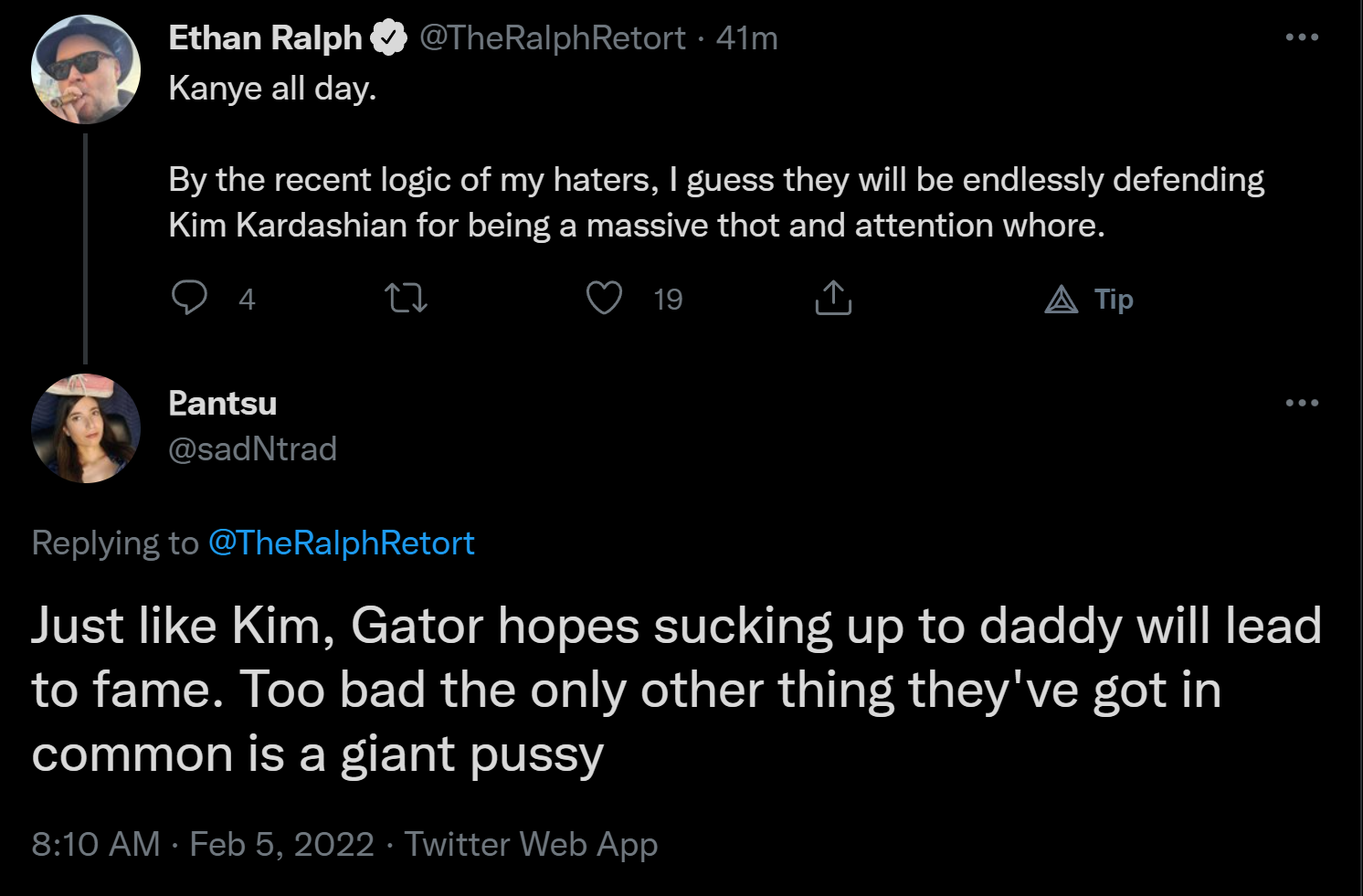Open the share tweet icon
The height and width of the screenshot is (896, 1363).
tap(833, 298)
